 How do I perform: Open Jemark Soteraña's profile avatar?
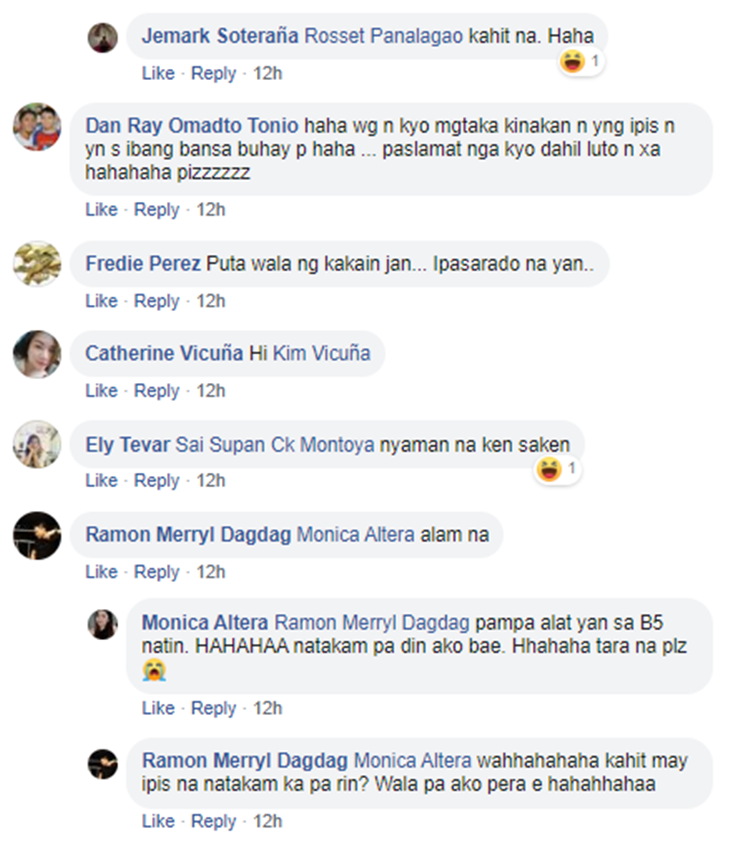[x=102, y=38]
